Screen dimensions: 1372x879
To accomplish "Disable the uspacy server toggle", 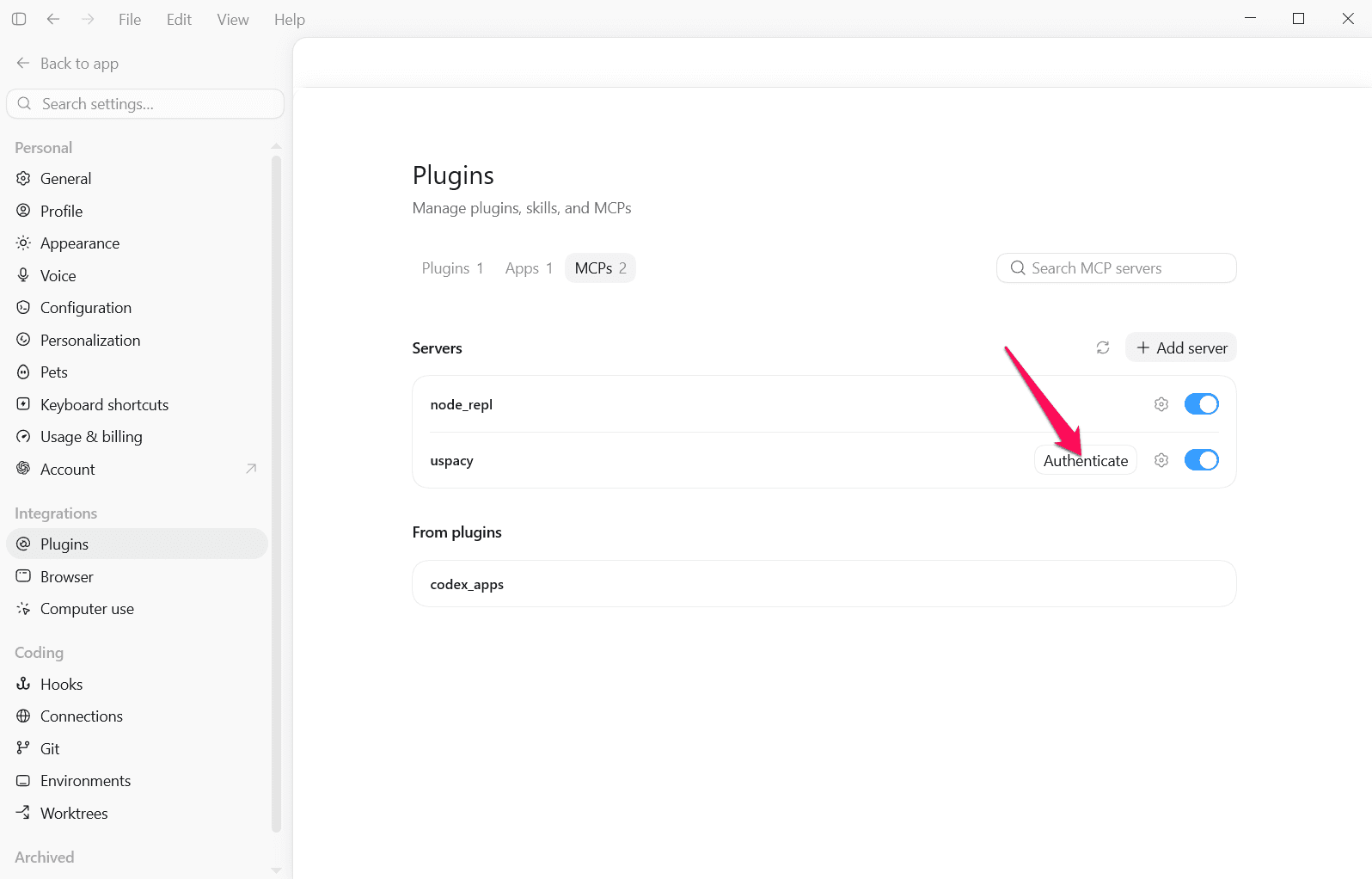I will tap(1202, 460).
